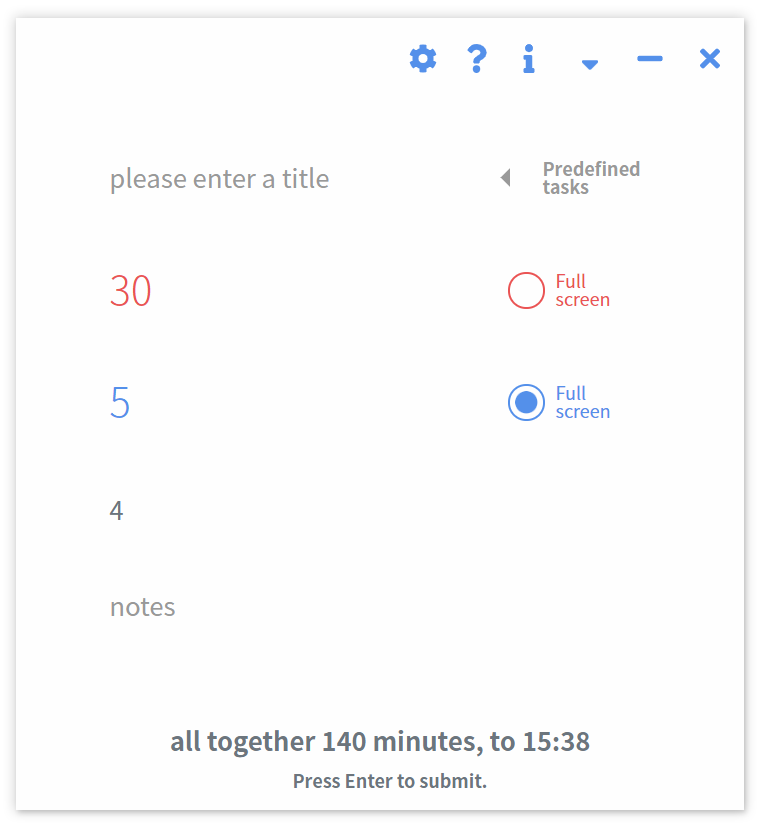Enable the red Full screen radio button
This screenshot has width=769, height=835.
(x=526, y=290)
